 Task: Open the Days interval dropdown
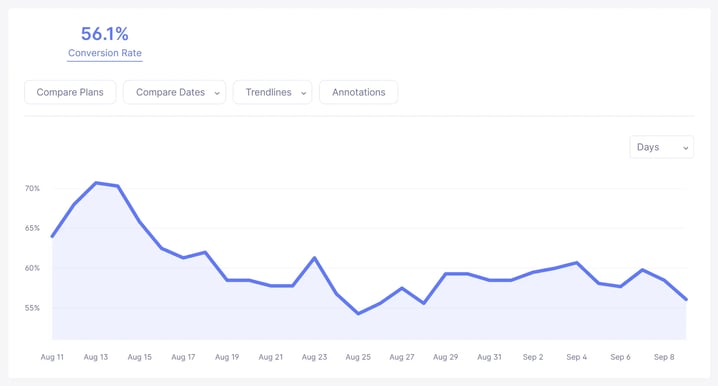662,147
